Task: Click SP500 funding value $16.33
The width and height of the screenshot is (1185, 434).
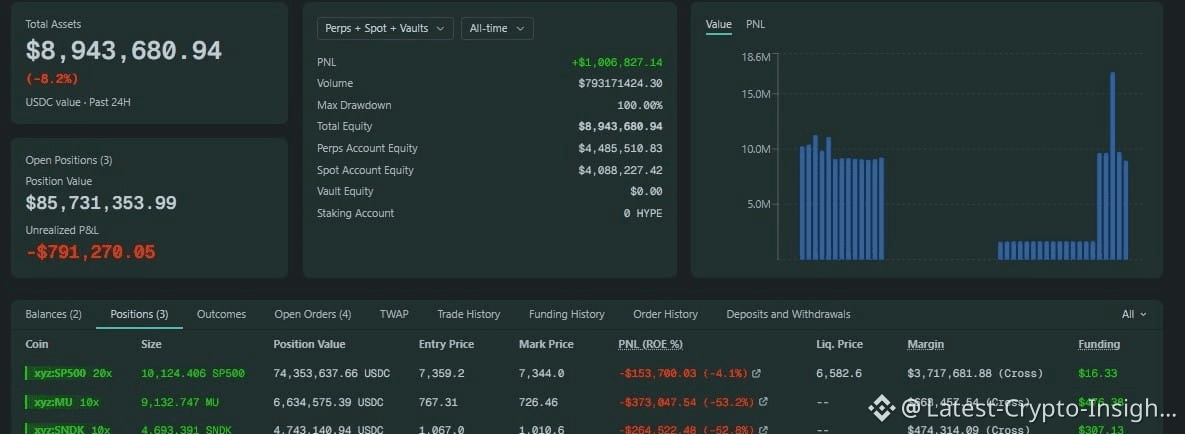Action: point(1097,374)
